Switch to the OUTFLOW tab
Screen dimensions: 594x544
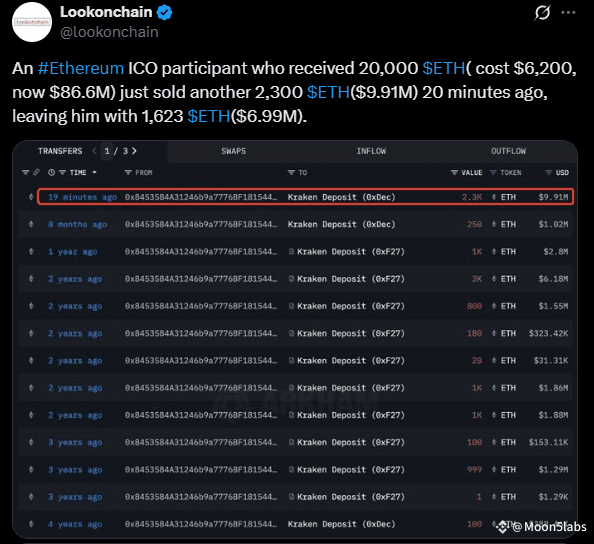pyautogui.click(x=509, y=151)
